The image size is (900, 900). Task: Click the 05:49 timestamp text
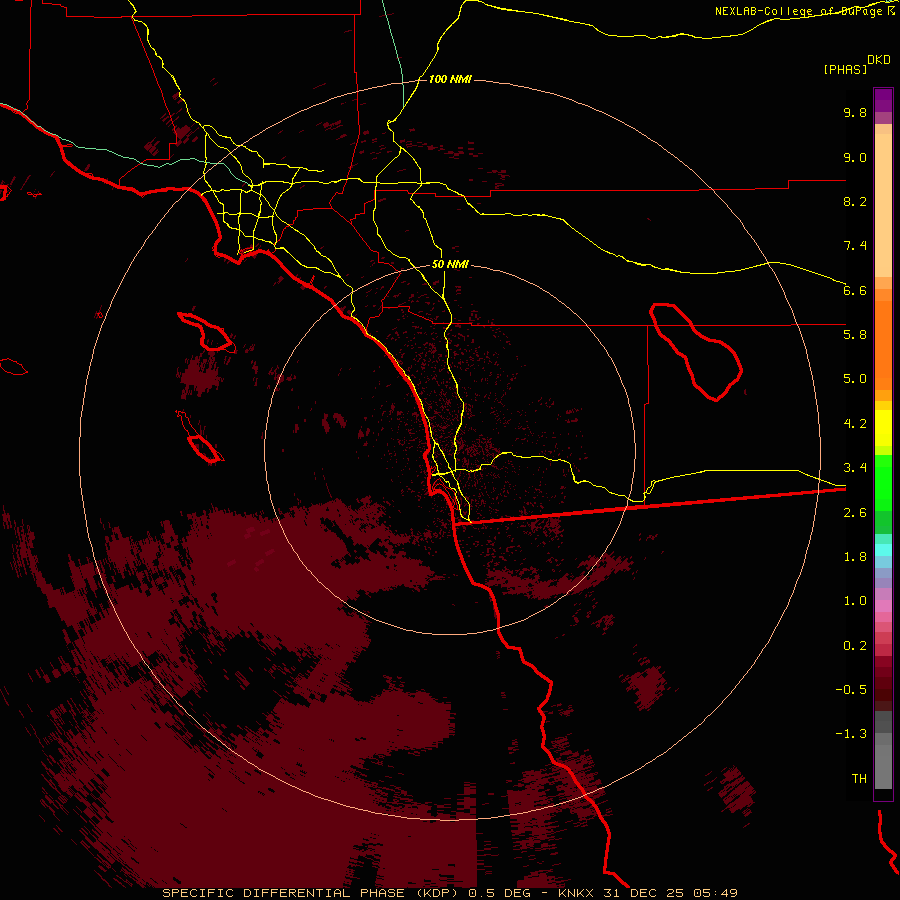tap(715, 893)
